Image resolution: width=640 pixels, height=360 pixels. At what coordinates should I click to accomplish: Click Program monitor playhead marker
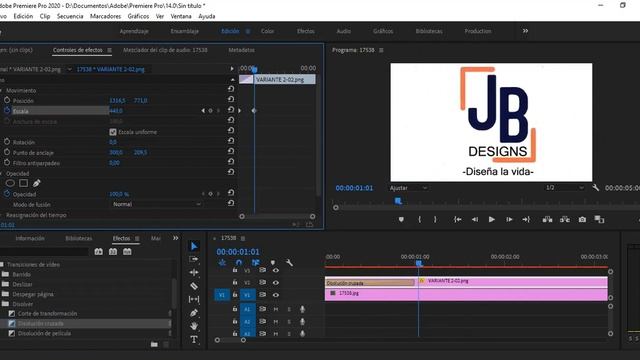pyautogui.click(x=398, y=201)
